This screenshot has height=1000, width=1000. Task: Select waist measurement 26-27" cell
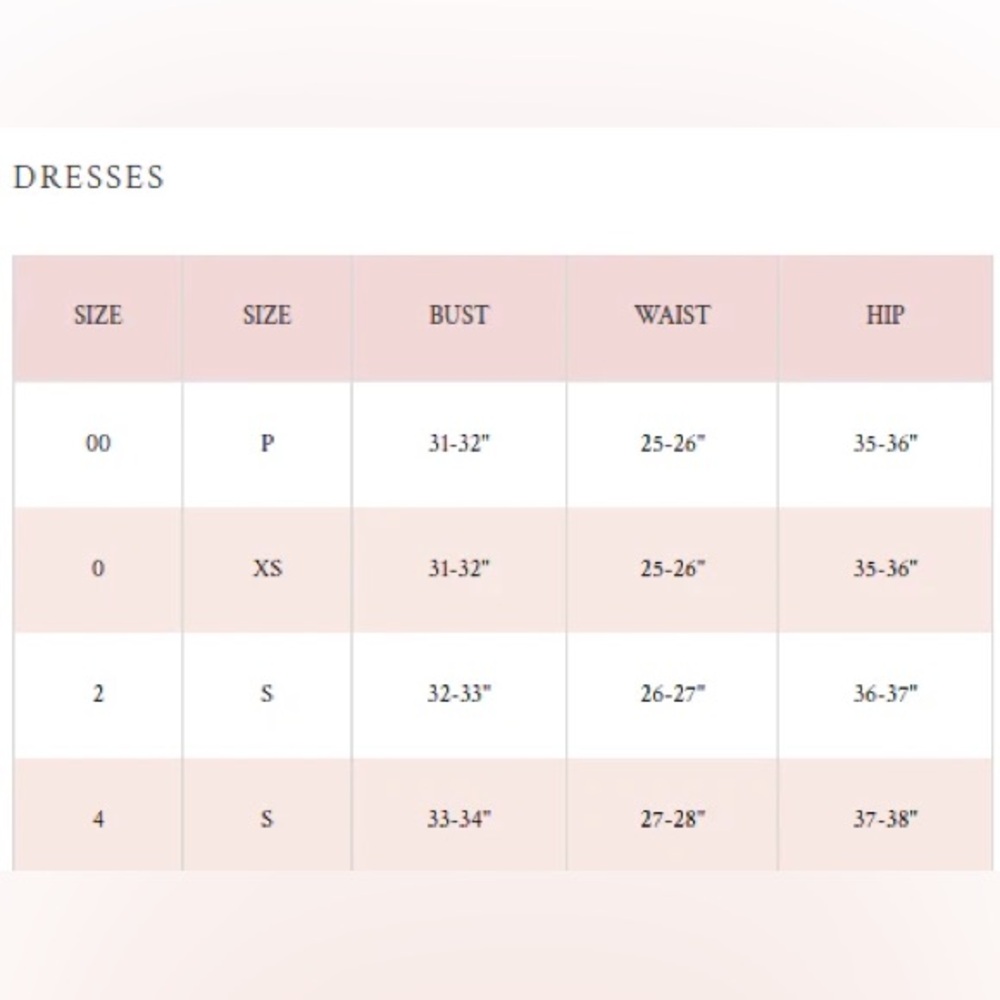click(x=672, y=693)
